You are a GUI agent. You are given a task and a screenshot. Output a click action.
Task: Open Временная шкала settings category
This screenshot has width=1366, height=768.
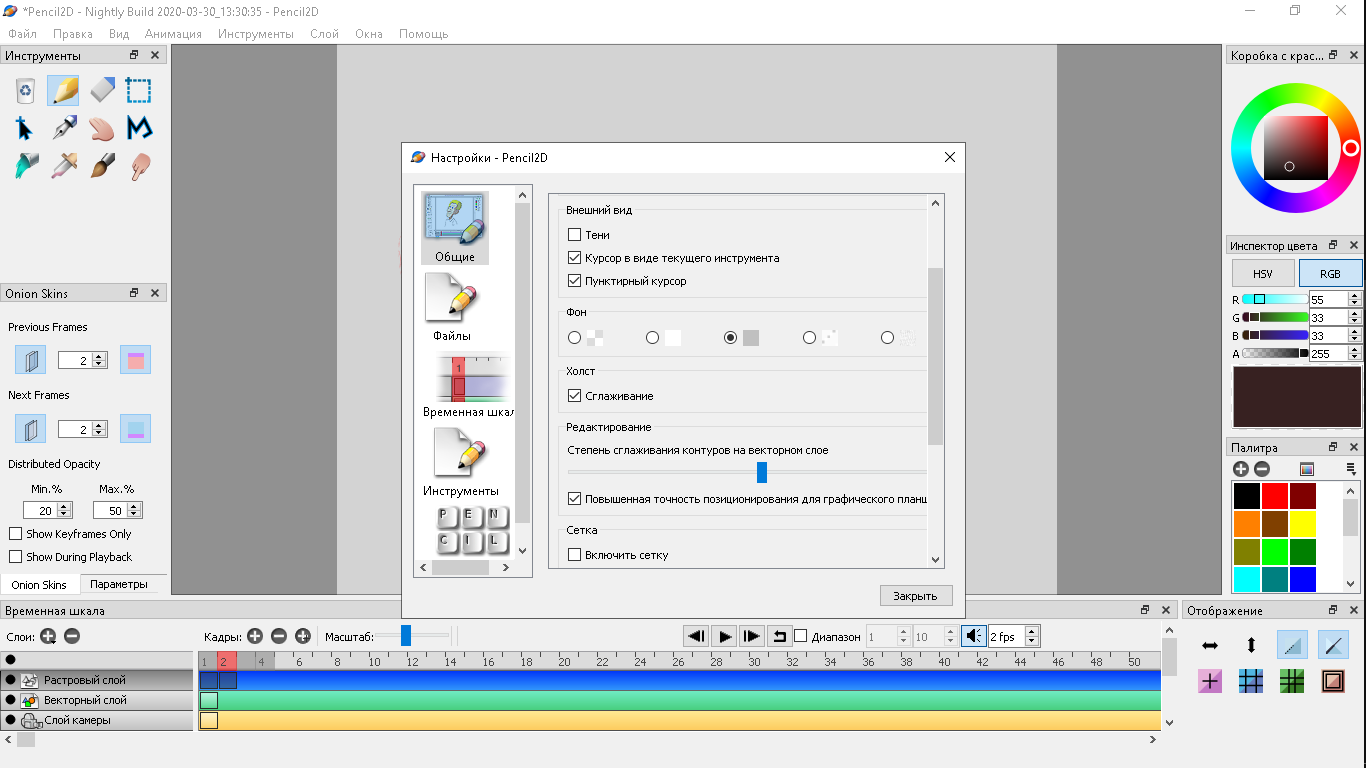468,385
